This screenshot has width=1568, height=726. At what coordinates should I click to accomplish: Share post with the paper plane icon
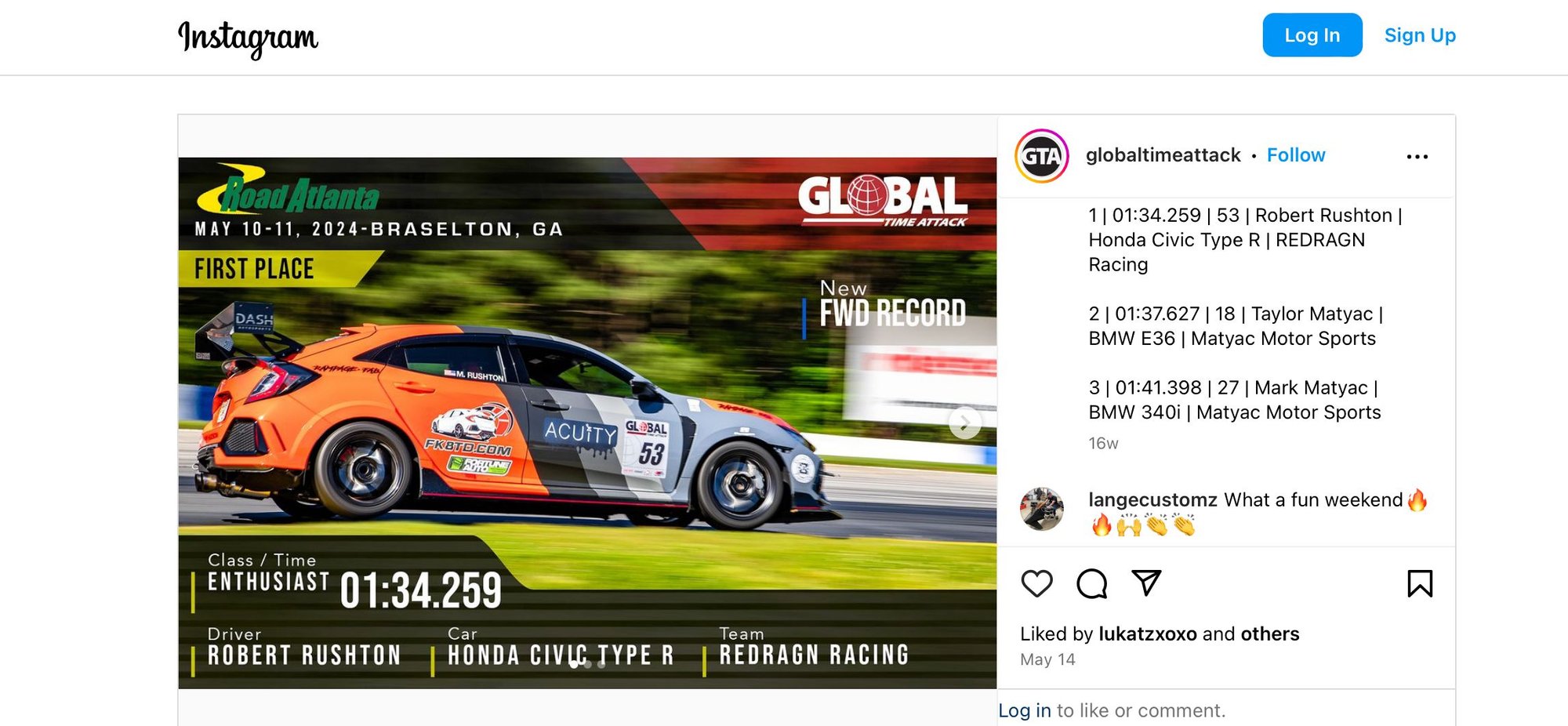(x=1146, y=583)
